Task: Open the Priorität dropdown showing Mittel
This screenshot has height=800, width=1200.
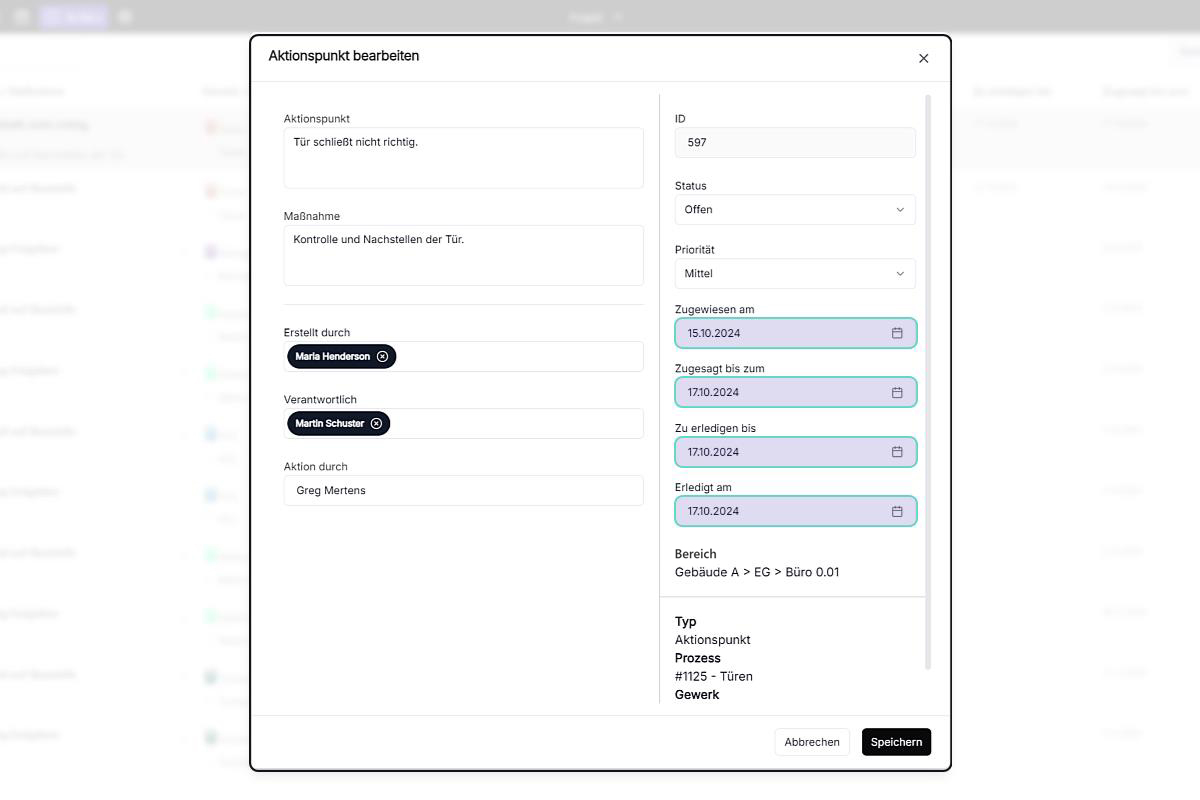Action: pos(795,274)
